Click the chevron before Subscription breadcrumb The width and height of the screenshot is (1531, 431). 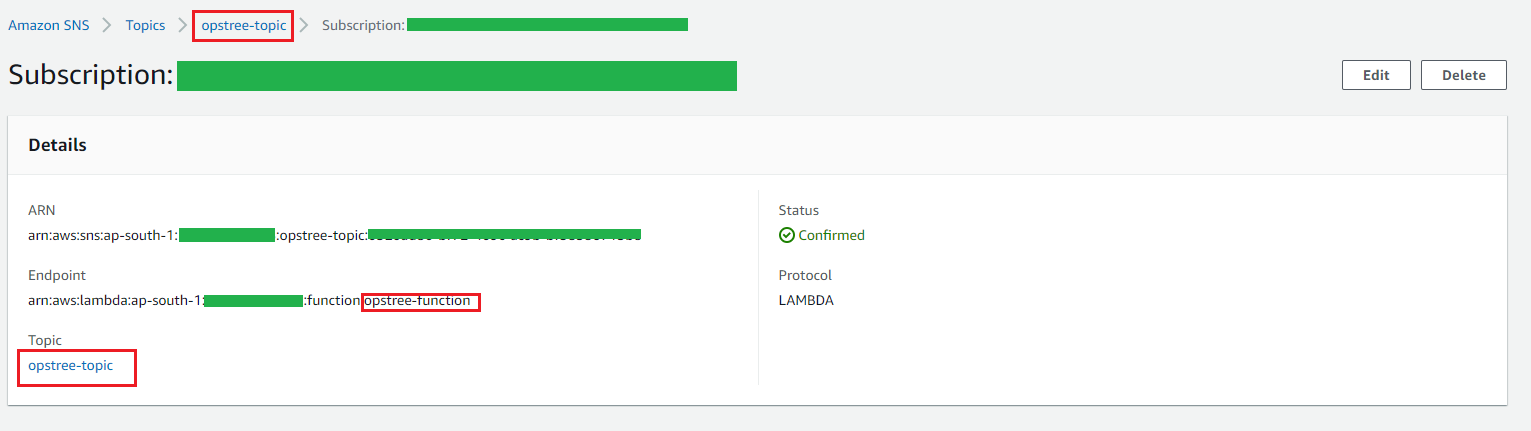(x=305, y=25)
